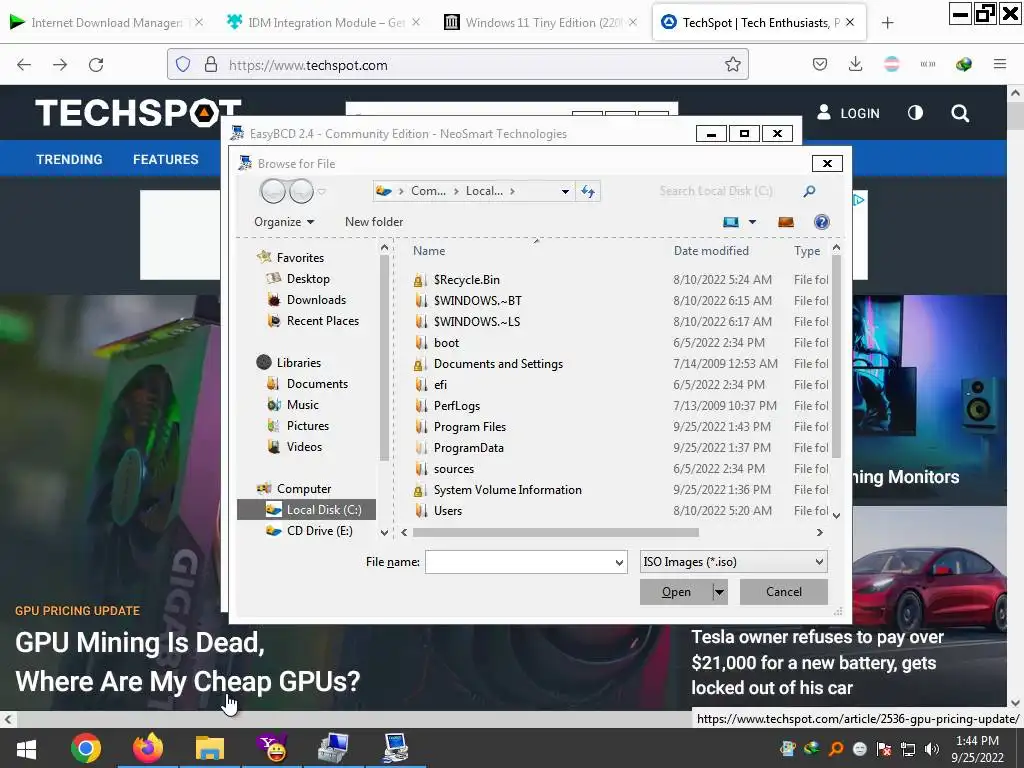Sort by the Date modified column

[x=711, y=251]
